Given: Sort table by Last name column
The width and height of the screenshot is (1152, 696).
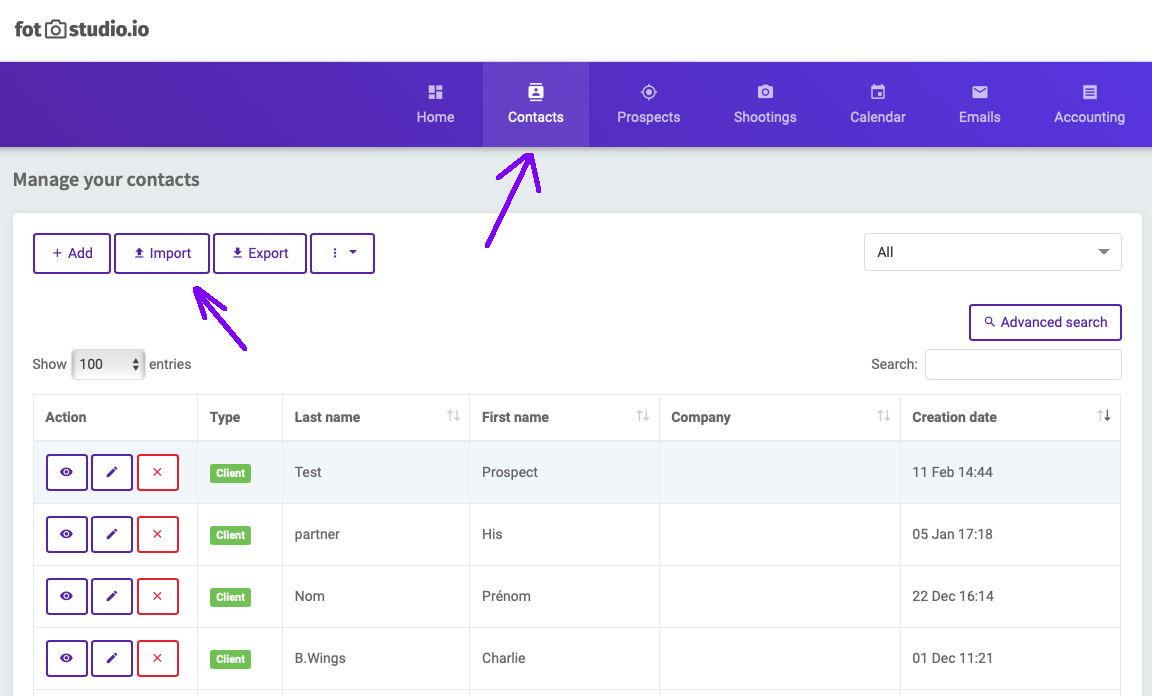Looking at the screenshot, I should (x=375, y=417).
